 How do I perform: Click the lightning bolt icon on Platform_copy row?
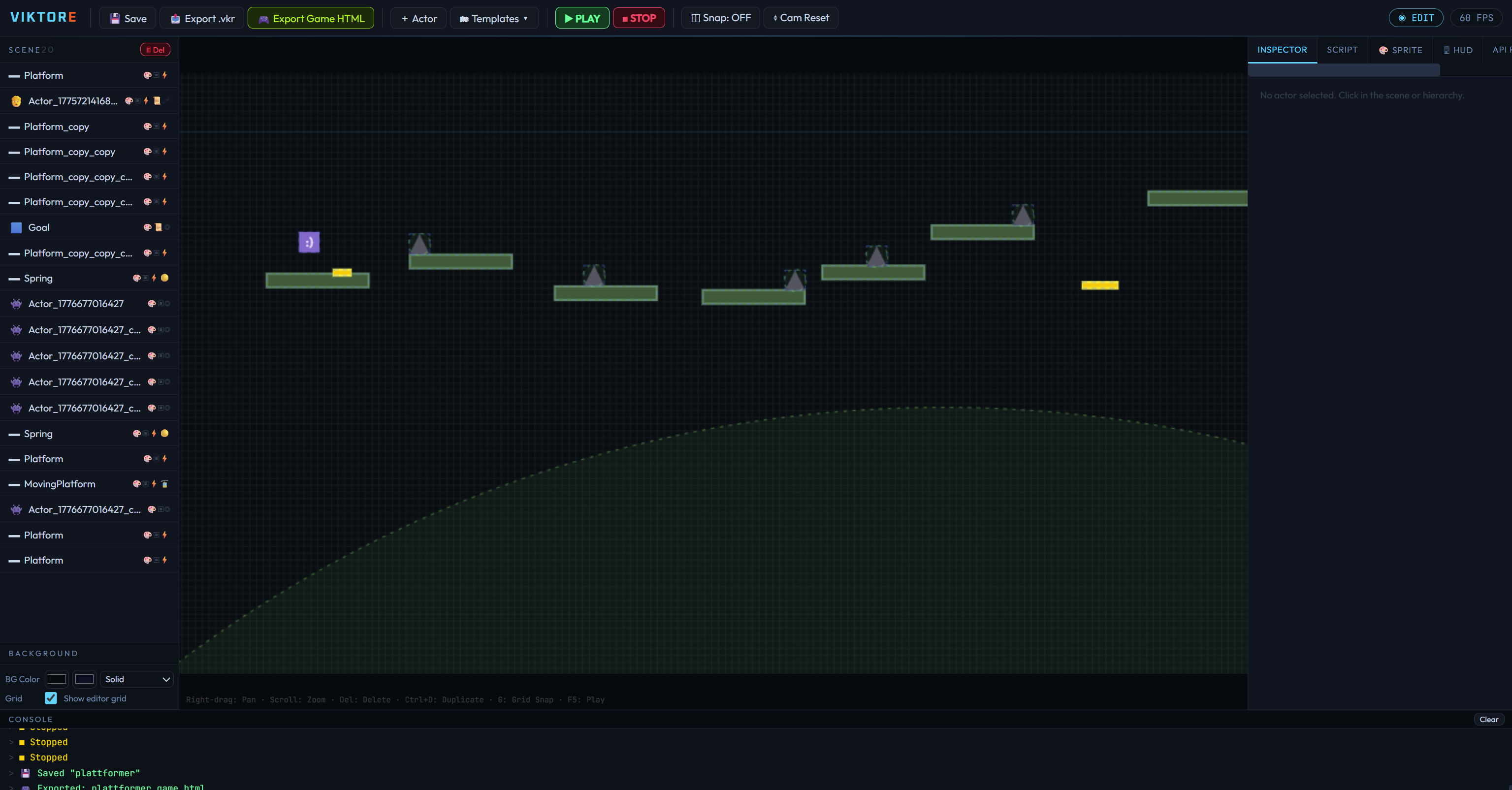(165, 126)
